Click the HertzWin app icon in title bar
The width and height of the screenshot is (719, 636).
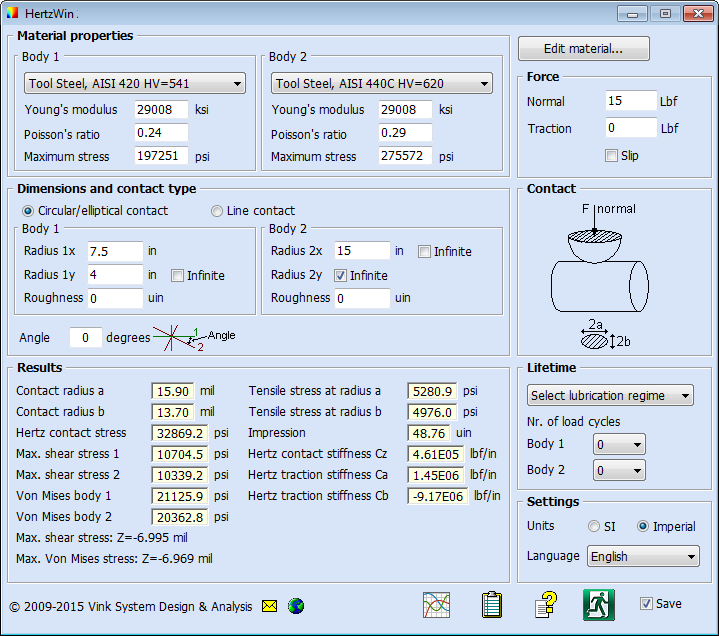pyautogui.click(x=14, y=14)
